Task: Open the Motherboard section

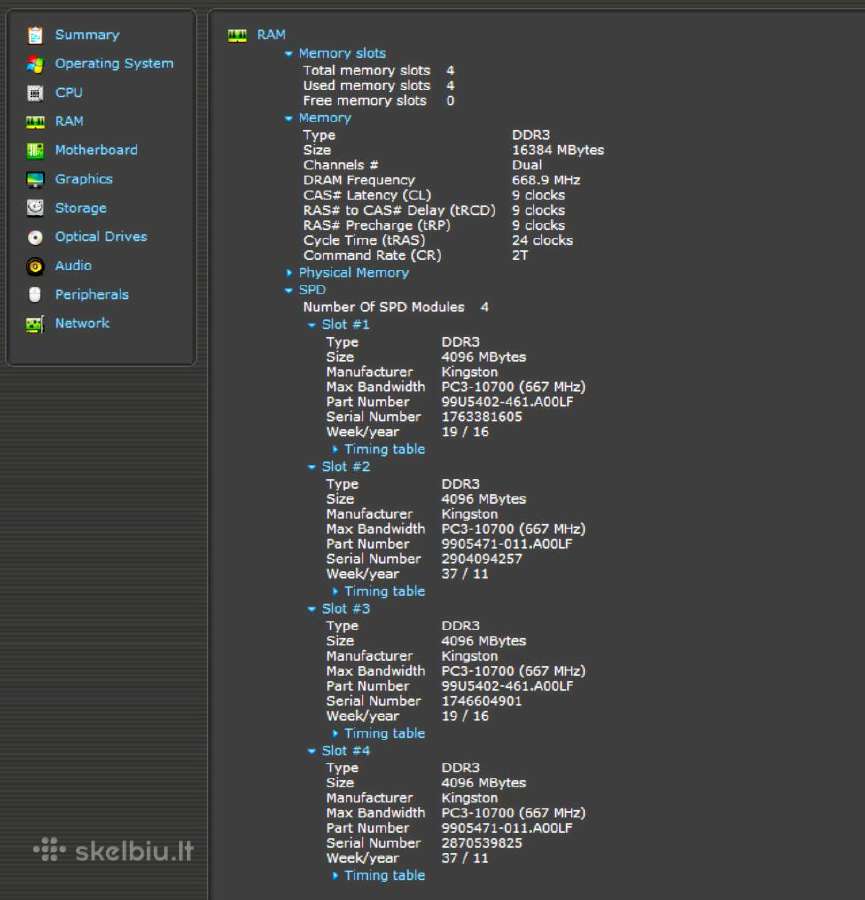Action: tap(96, 150)
